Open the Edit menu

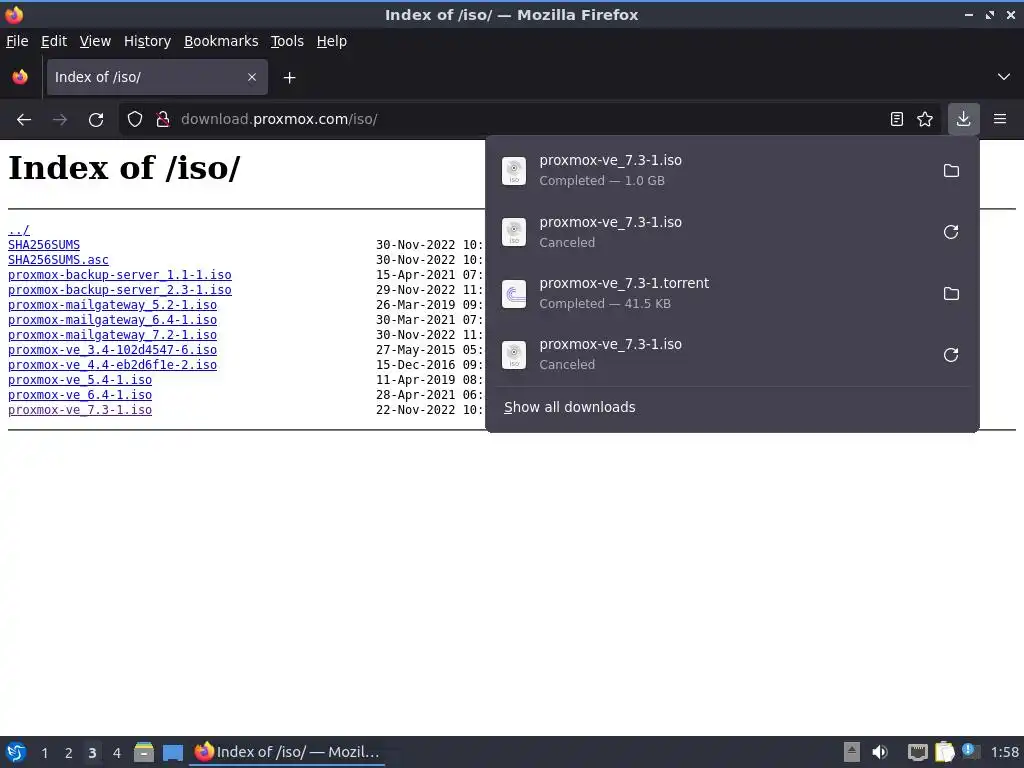click(54, 41)
